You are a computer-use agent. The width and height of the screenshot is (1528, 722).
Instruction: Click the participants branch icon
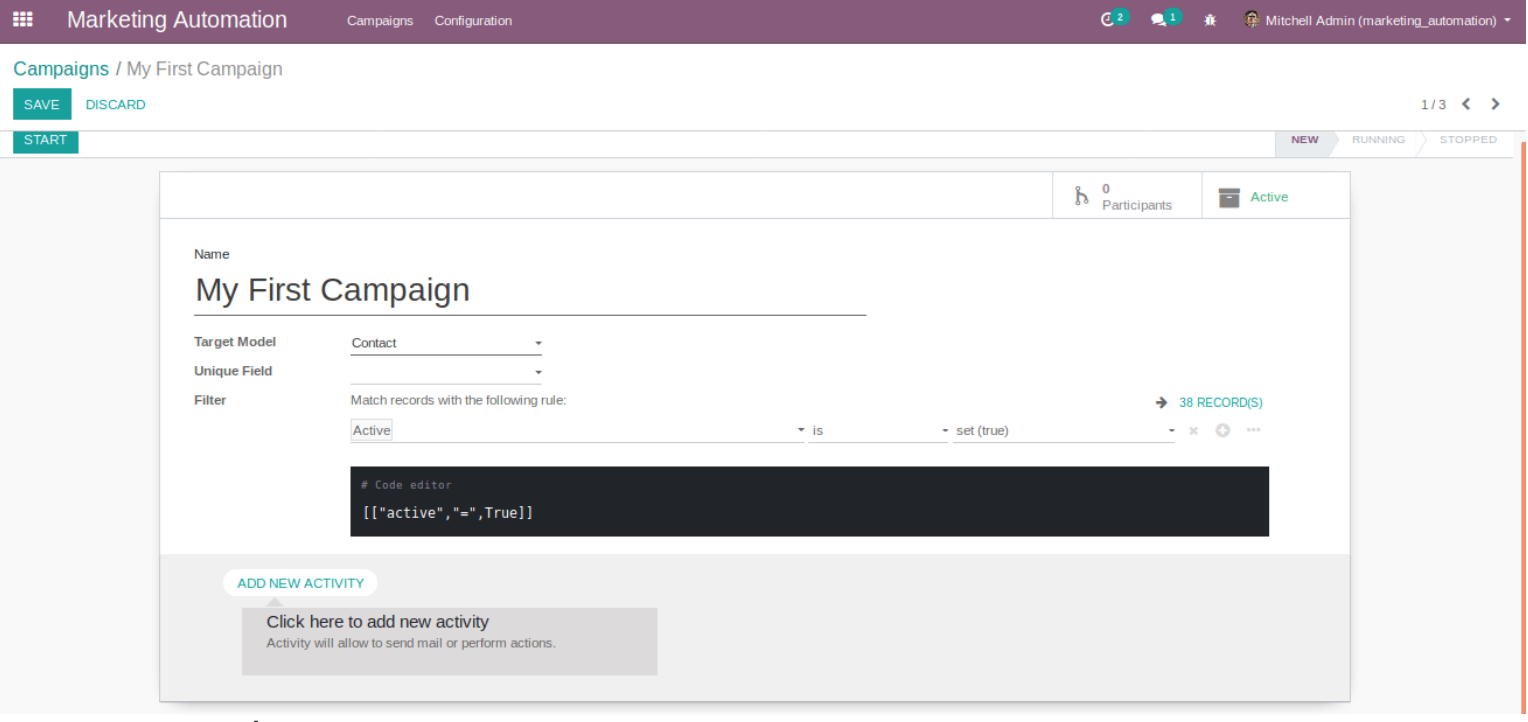pyautogui.click(x=1081, y=196)
